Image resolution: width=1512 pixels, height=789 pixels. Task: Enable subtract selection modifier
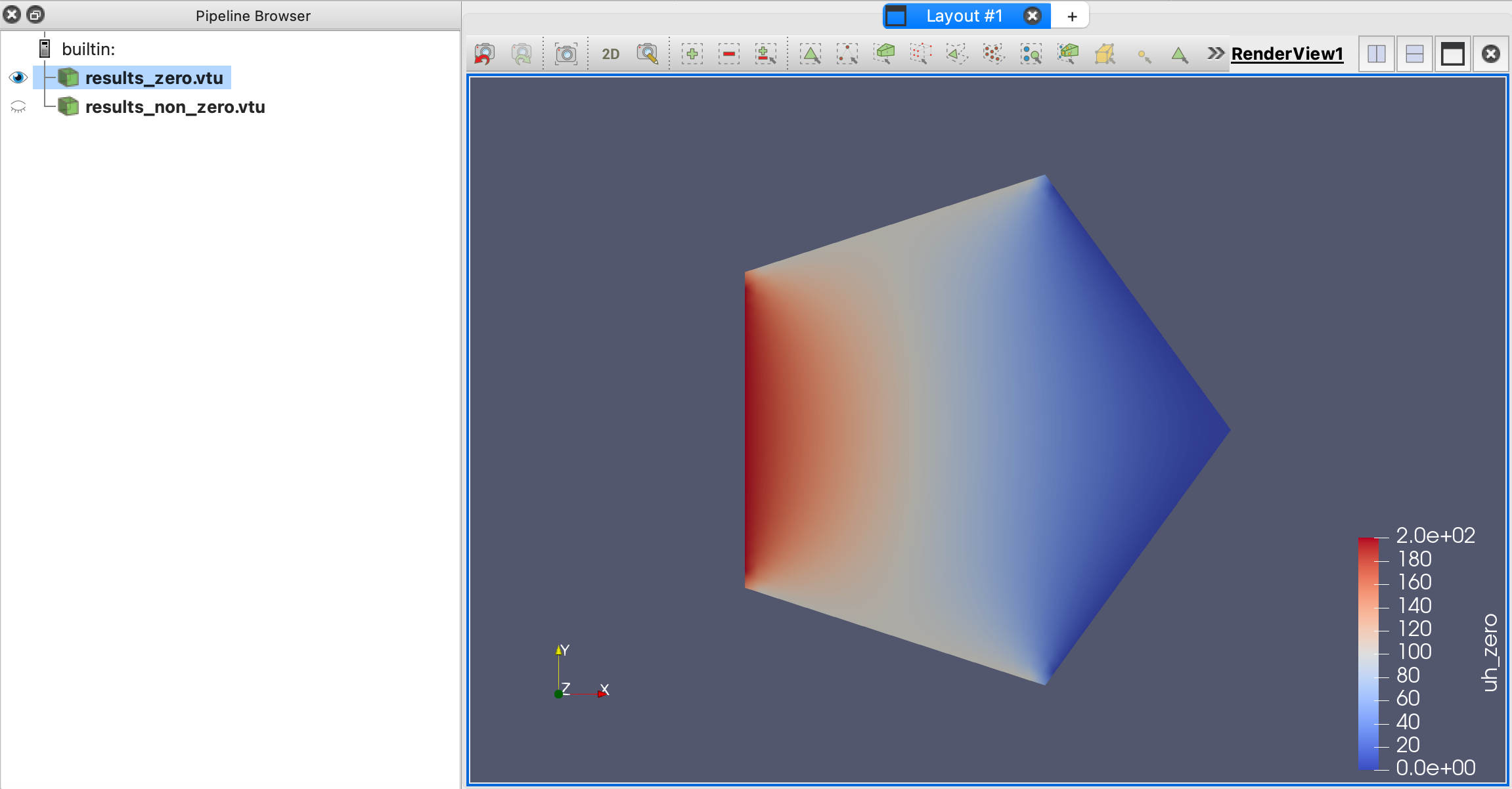pyautogui.click(x=728, y=54)
